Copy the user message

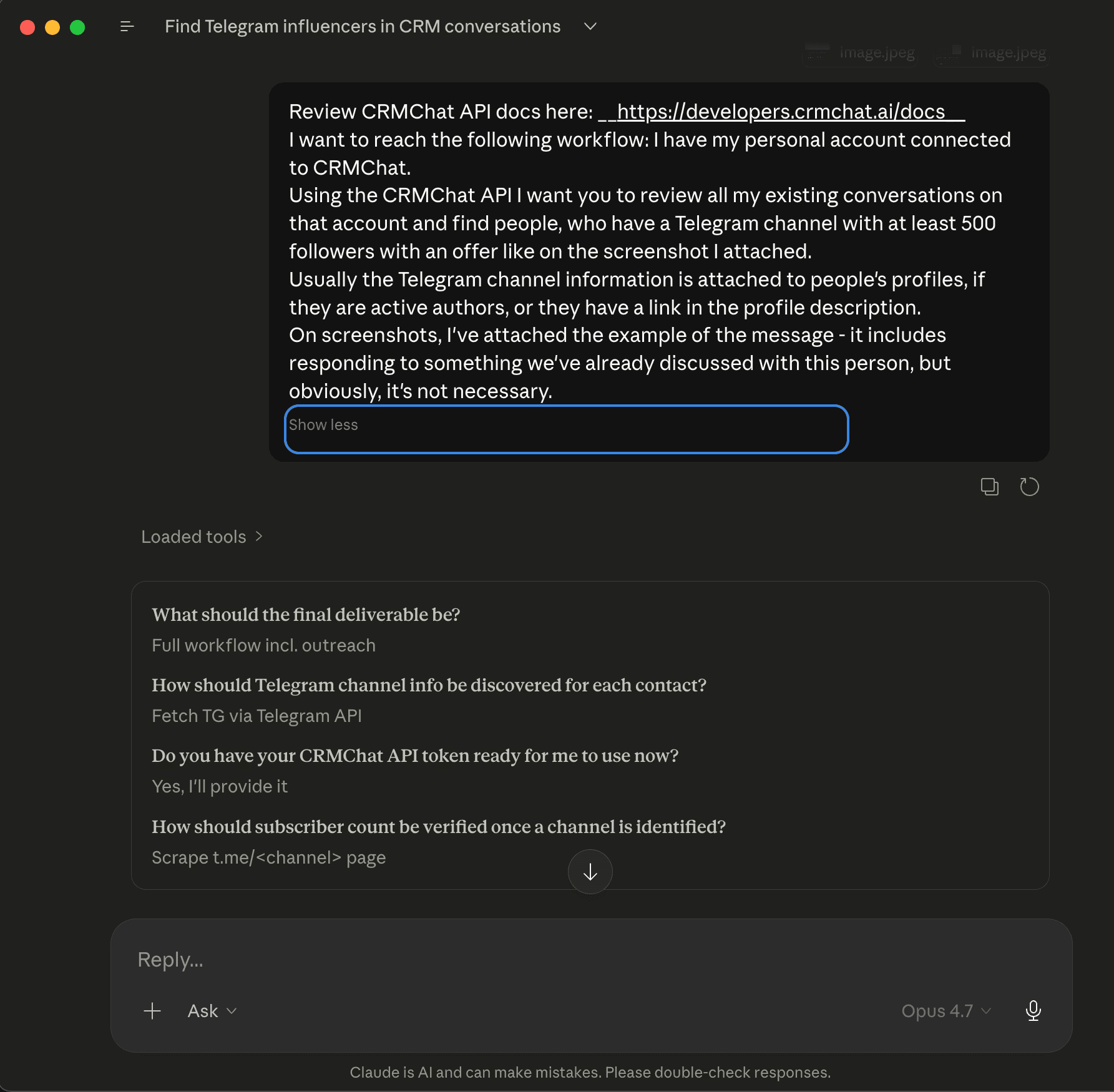click(x=989, y=487)
